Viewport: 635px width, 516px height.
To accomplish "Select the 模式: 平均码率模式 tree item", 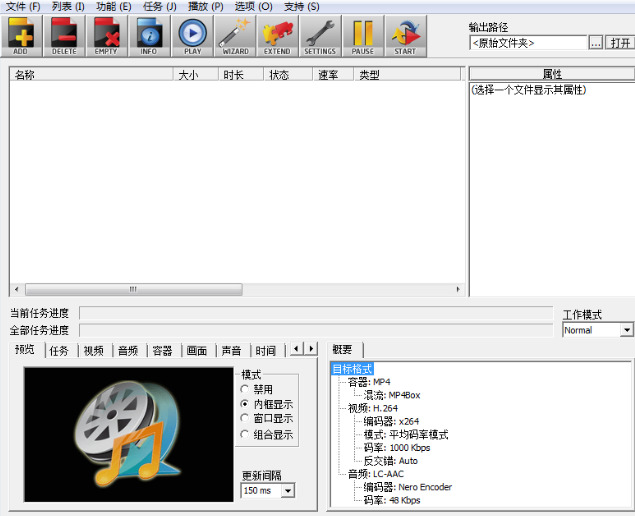I will 406,435.
